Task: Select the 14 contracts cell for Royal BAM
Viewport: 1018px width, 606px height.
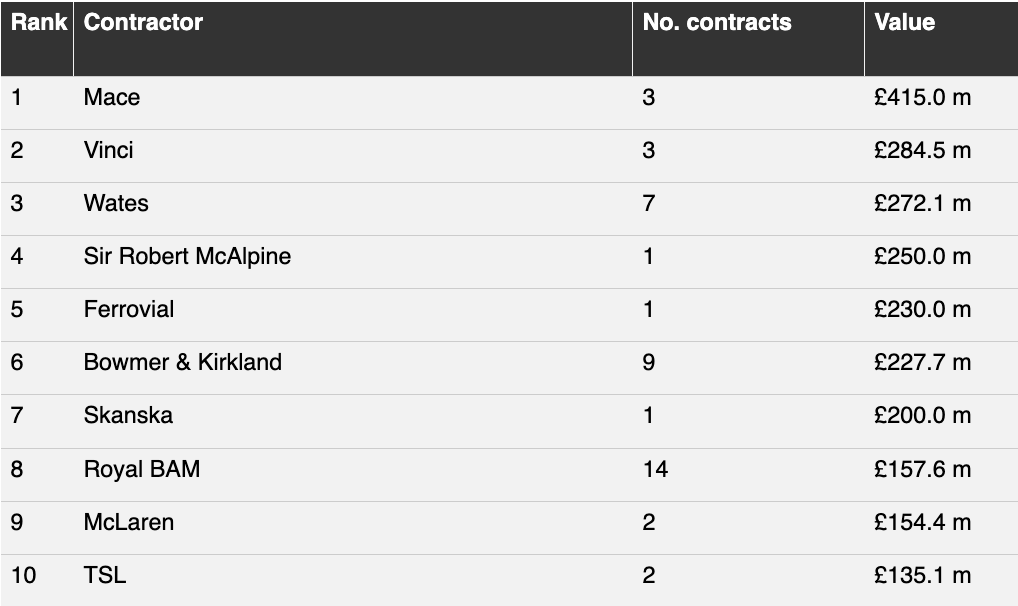Action: pos(655,470)
